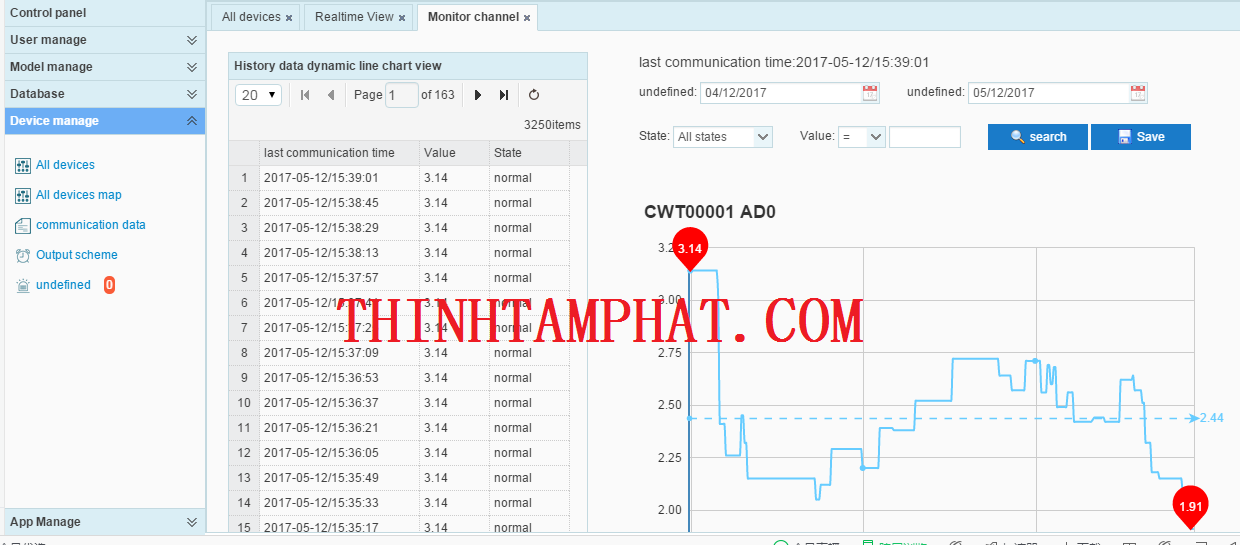This screenshot has width=1240, height=545.
Task: Go to next page of history table
Action: click(x=478, y=95)
